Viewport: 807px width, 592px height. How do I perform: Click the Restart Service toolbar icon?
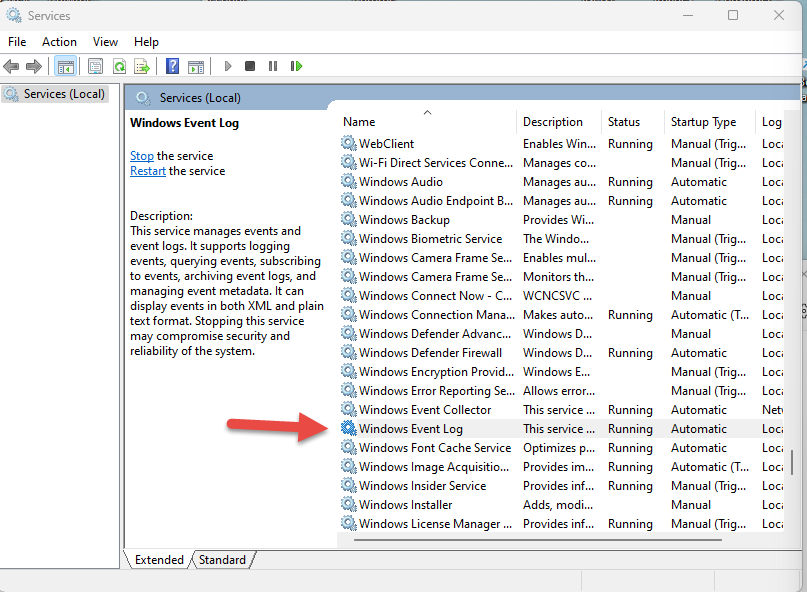point(297,66)
